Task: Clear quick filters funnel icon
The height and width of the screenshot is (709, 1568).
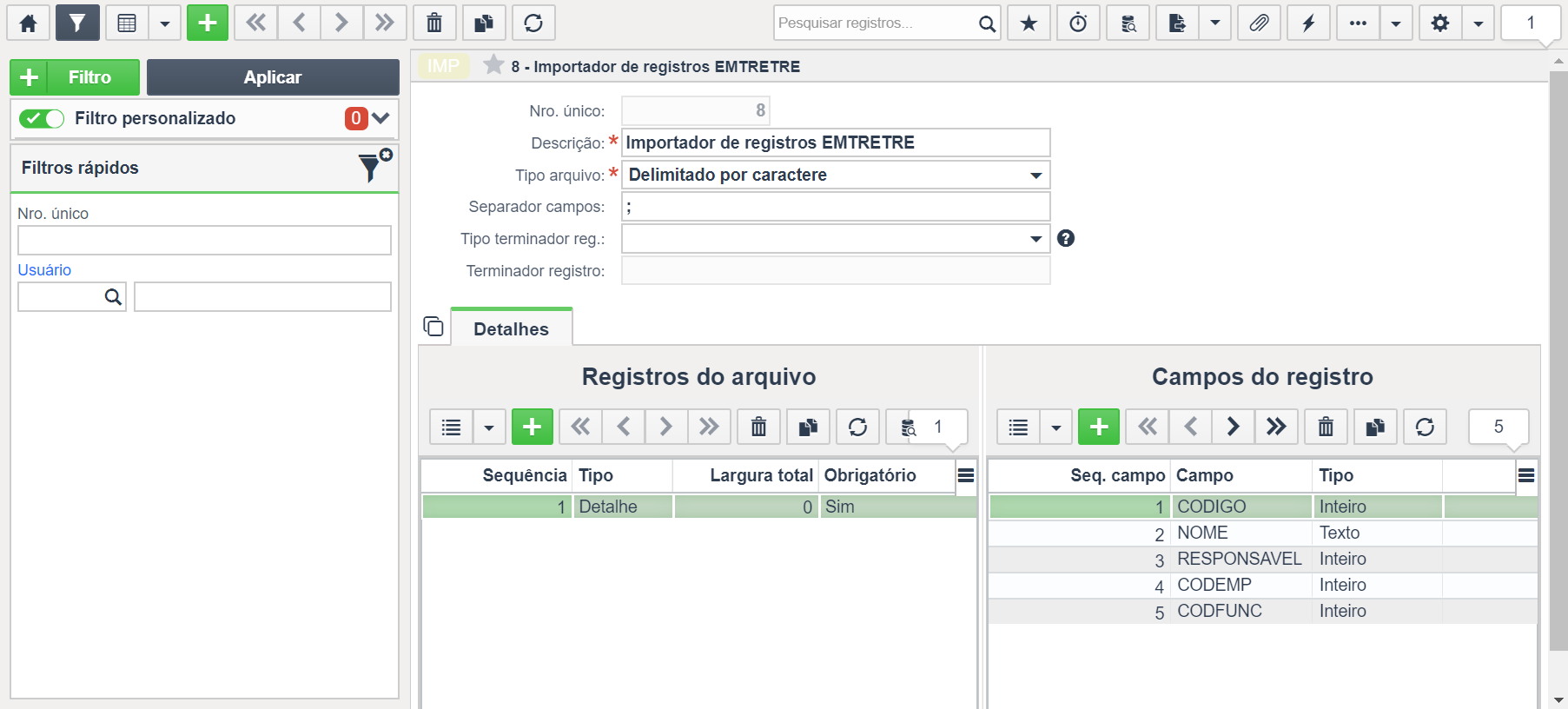Action: tap(374, 165)
